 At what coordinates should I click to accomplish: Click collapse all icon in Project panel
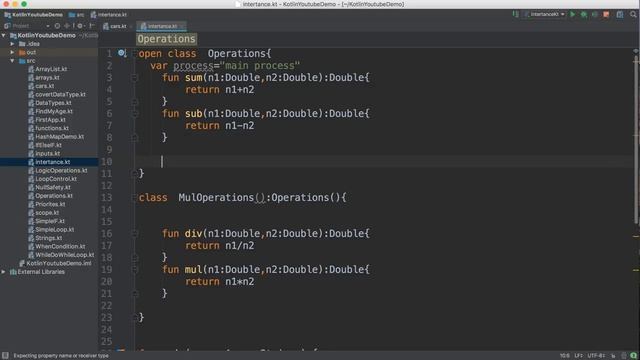click(67, 26)
